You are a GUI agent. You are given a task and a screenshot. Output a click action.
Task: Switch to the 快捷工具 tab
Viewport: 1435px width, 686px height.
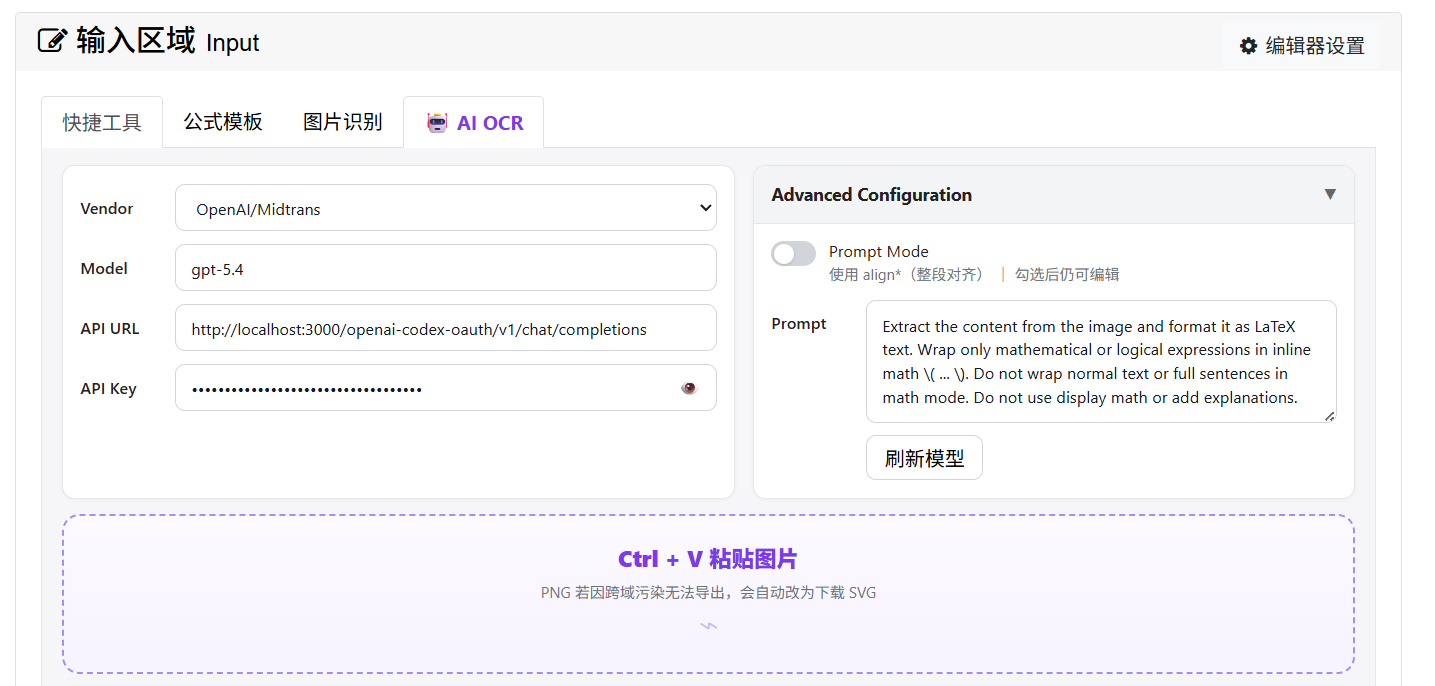pos(102,123)
